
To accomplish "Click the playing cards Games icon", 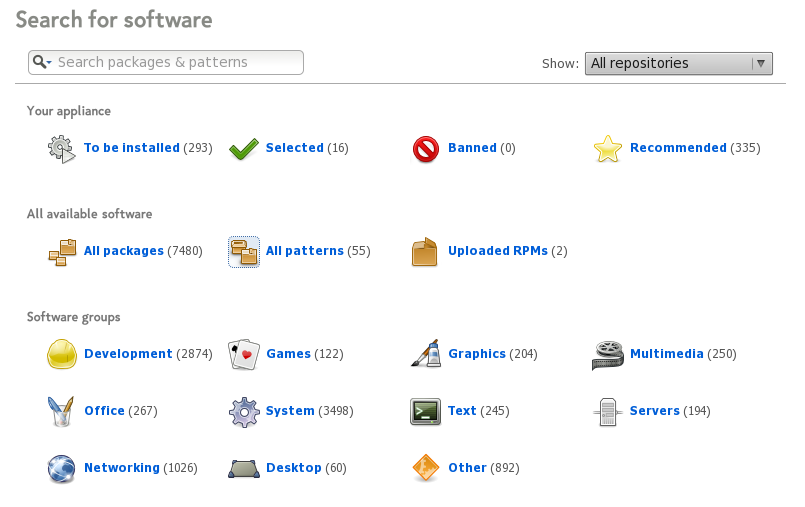I will [244, 354].
